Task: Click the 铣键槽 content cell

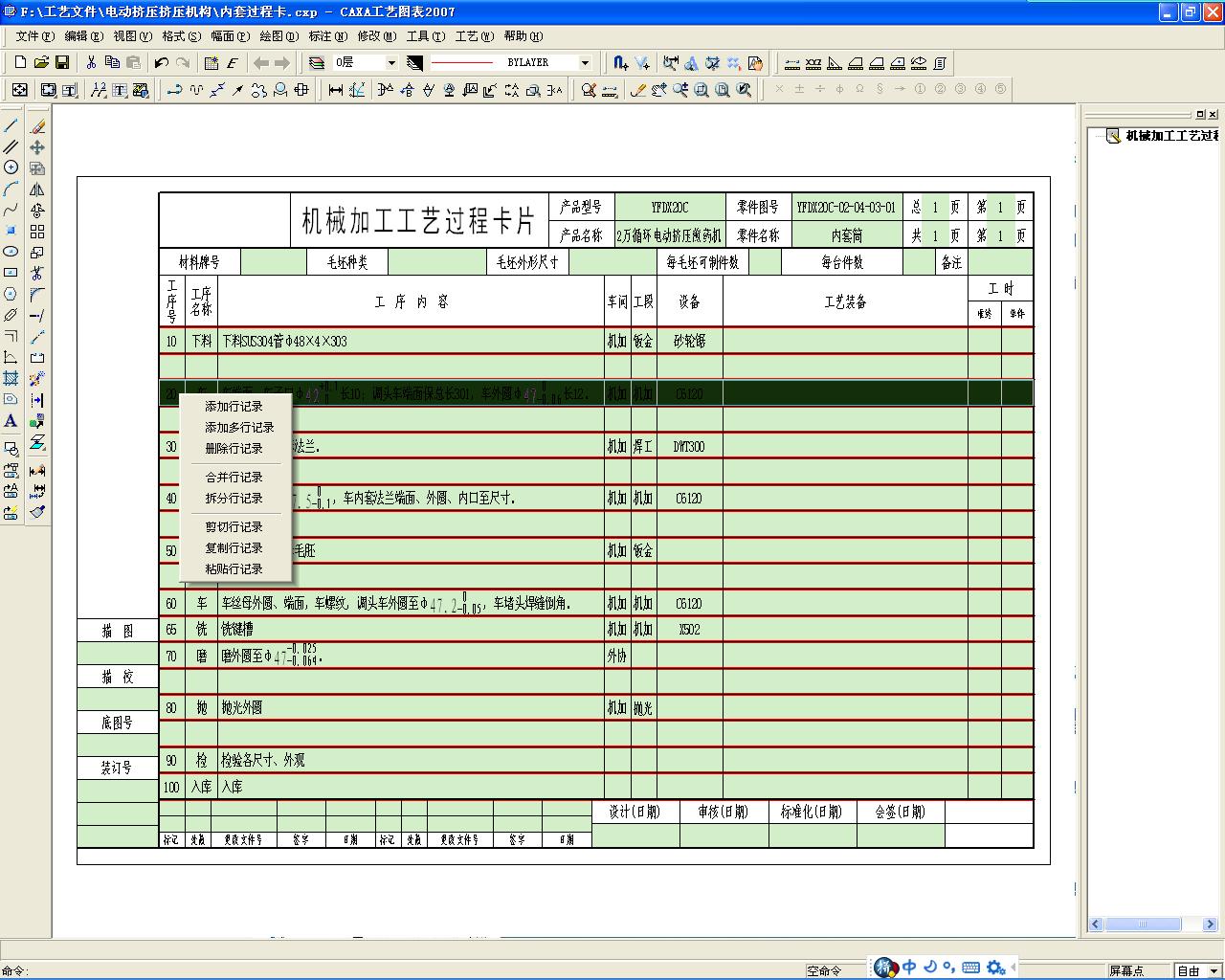Action: click(x=411, y=630)
